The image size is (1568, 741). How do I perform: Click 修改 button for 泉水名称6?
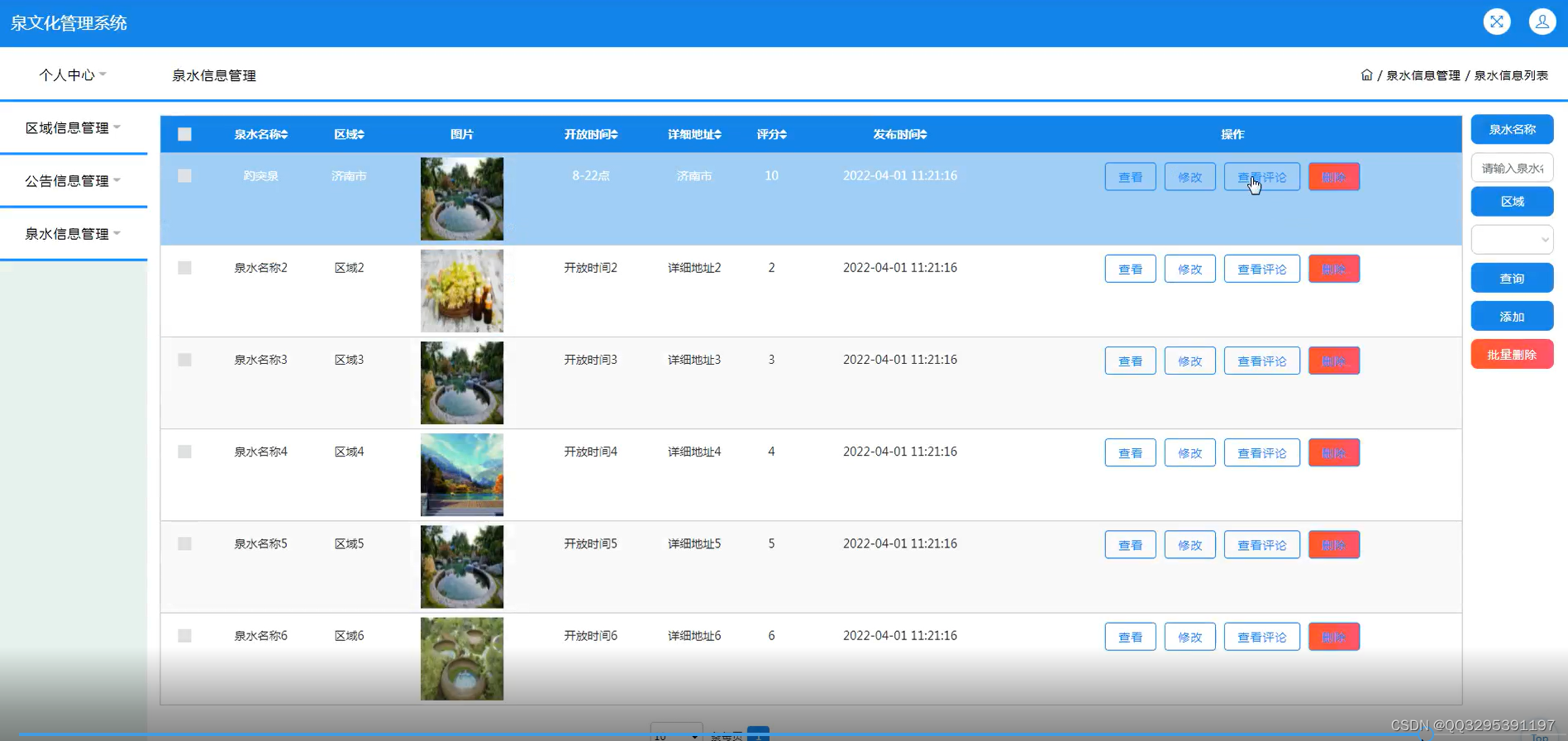[1189, 637]
